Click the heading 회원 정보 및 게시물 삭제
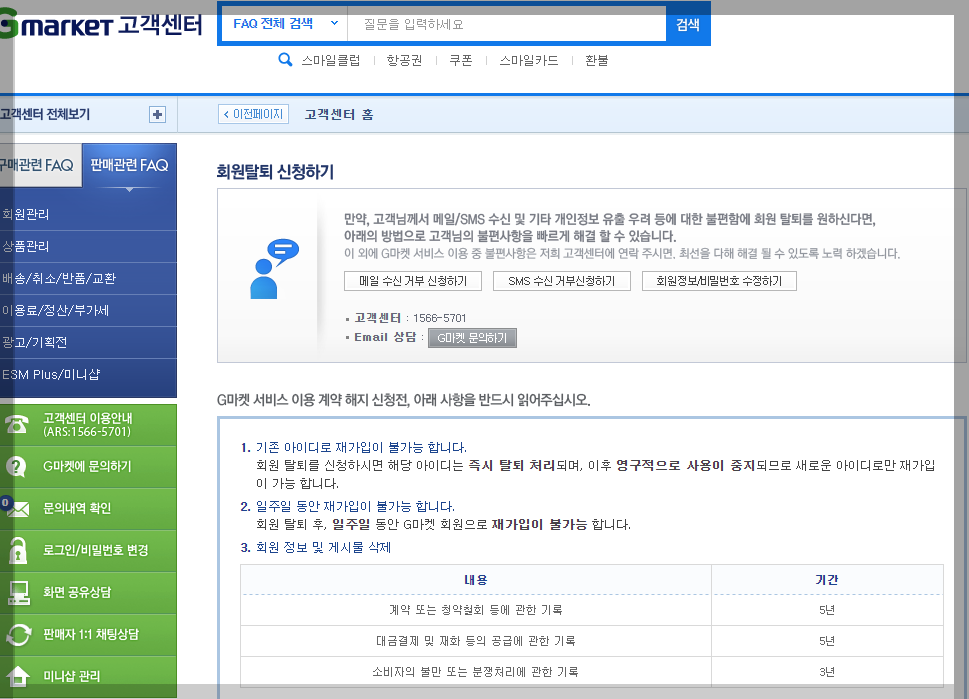 coord(323,548)
